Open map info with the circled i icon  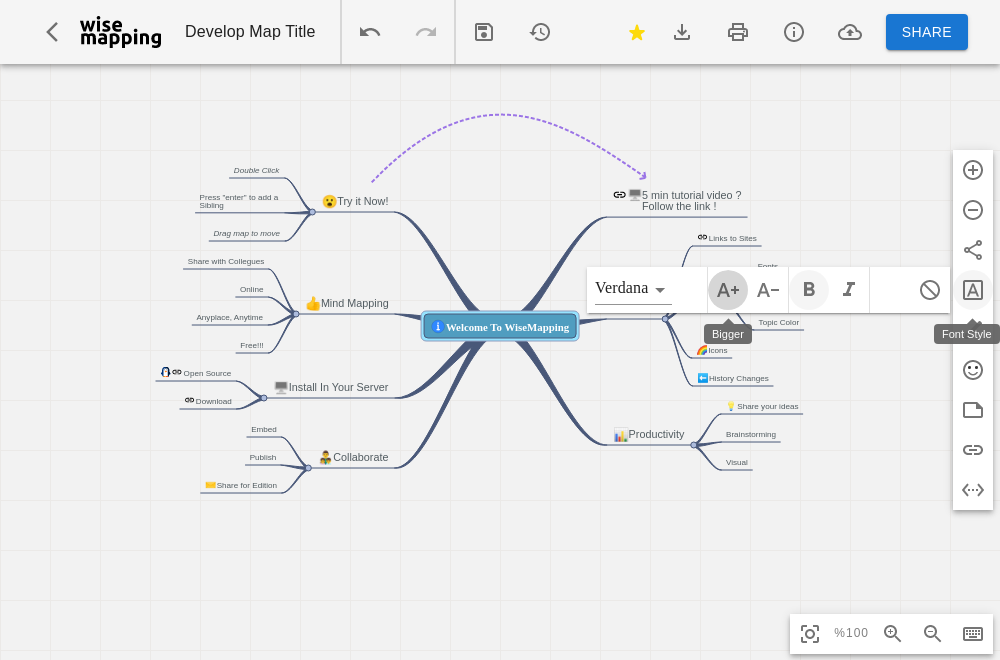click(x=793, y=32)
